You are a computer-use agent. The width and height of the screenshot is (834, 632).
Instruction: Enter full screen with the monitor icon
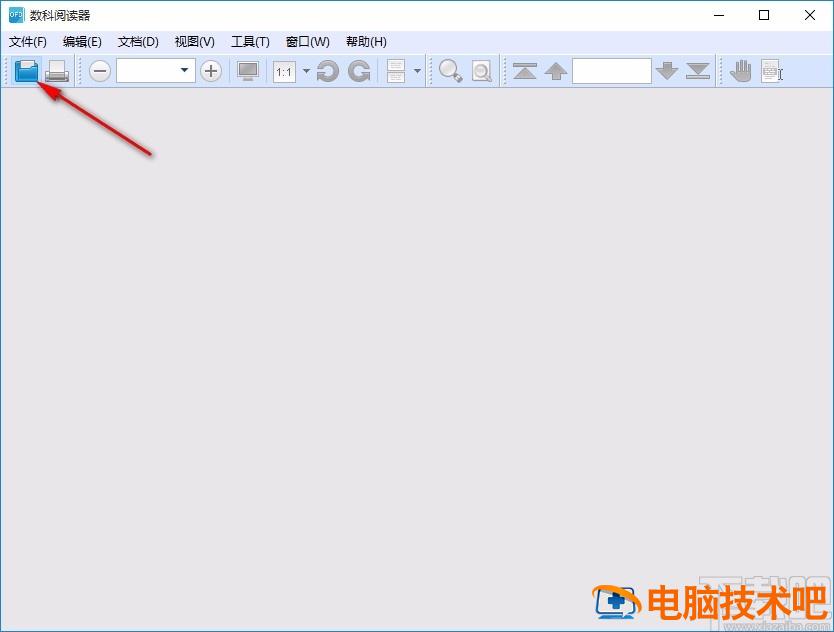pos(248,71)
